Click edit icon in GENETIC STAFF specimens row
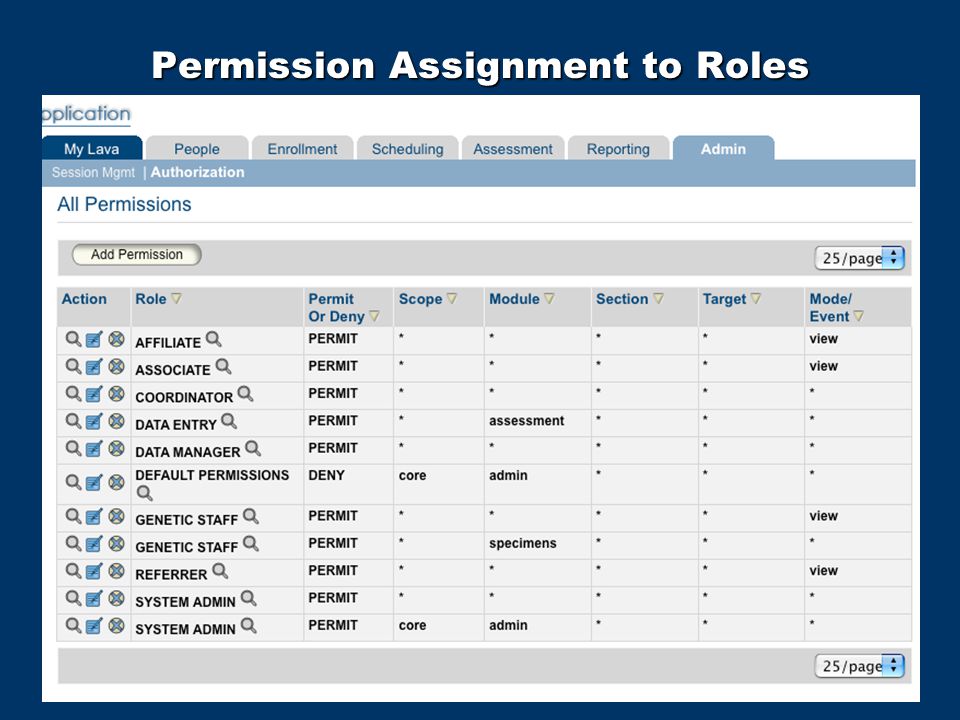 94,544
